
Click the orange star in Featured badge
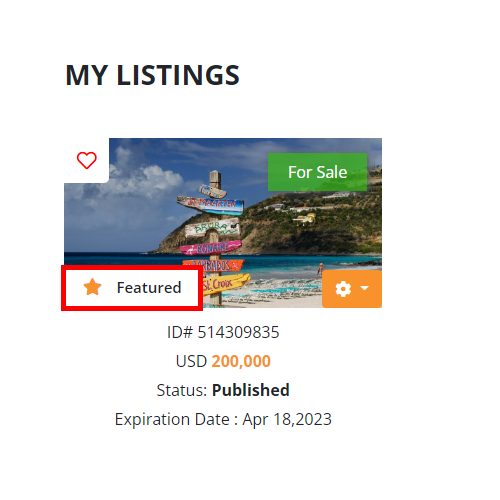coord(92,287)
